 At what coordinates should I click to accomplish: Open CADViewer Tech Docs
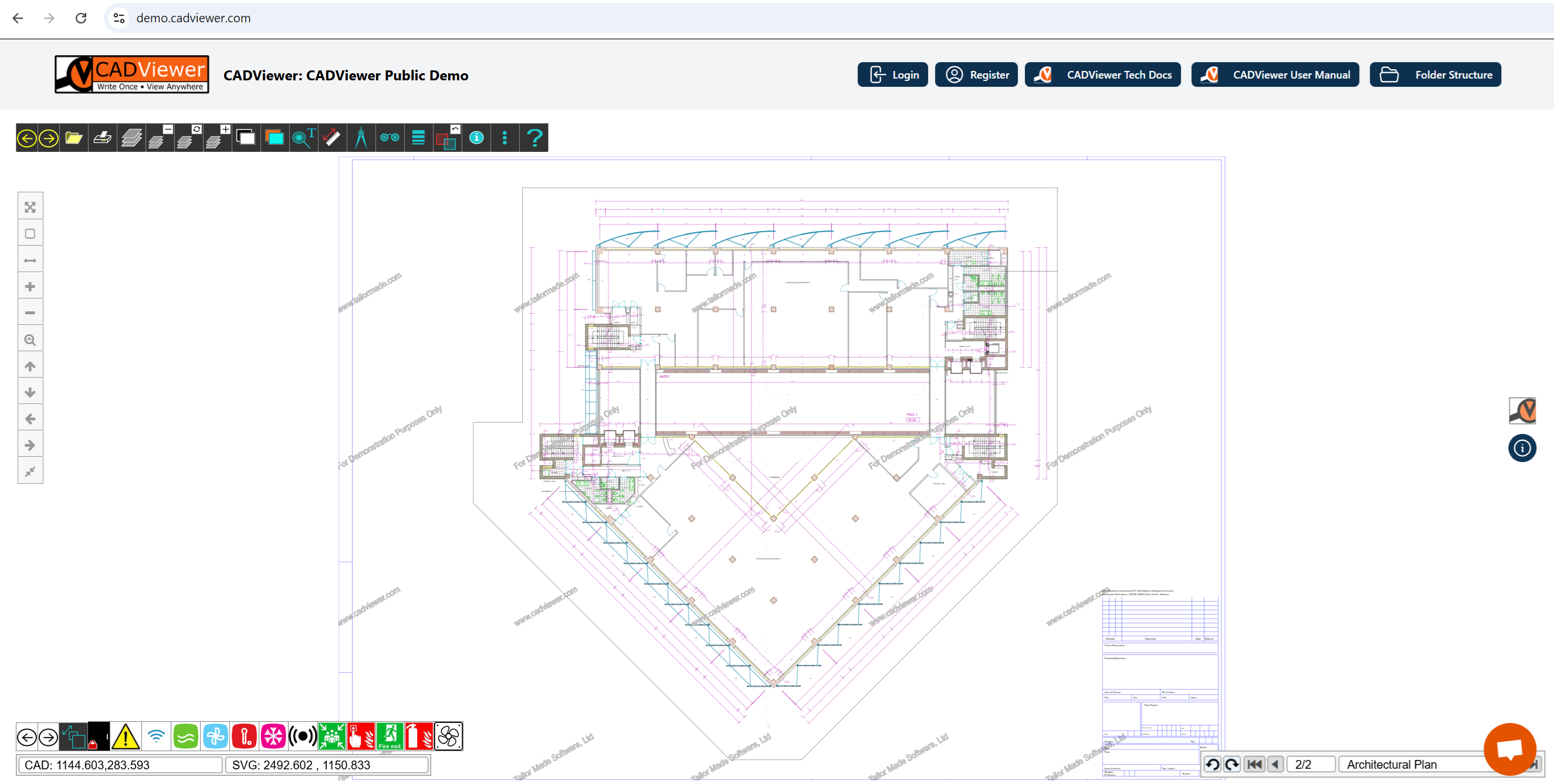point(1103,75)
